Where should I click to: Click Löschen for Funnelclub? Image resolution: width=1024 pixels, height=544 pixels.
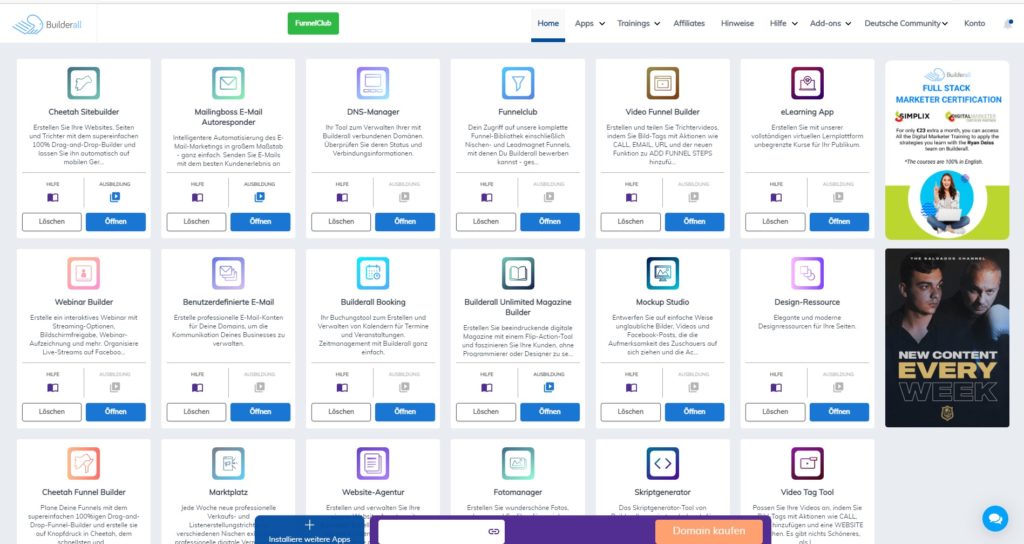point(485,221)
